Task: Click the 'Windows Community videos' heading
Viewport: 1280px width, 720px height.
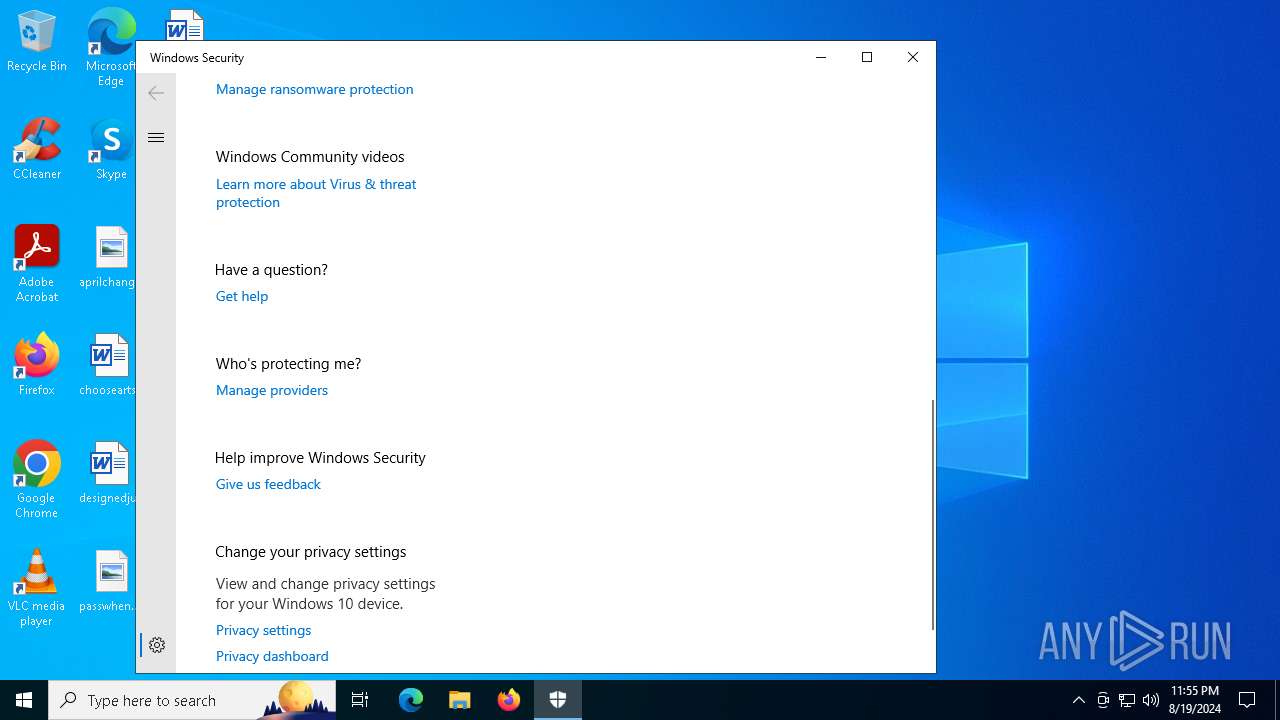Action: (x=310, y=157)
